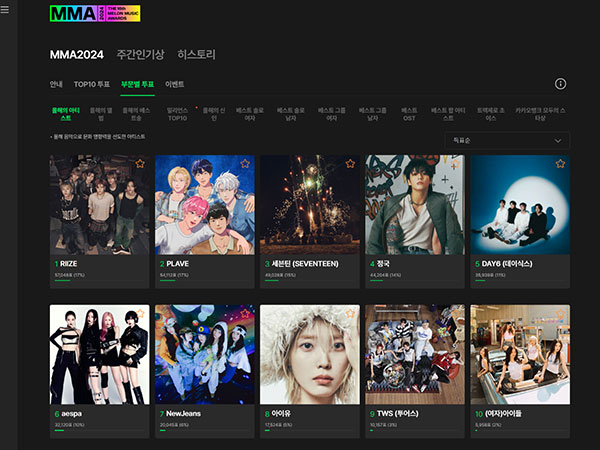Click the artist name NewJeans
The width and height of the screenshot is (600, 450).
[183, 414]
